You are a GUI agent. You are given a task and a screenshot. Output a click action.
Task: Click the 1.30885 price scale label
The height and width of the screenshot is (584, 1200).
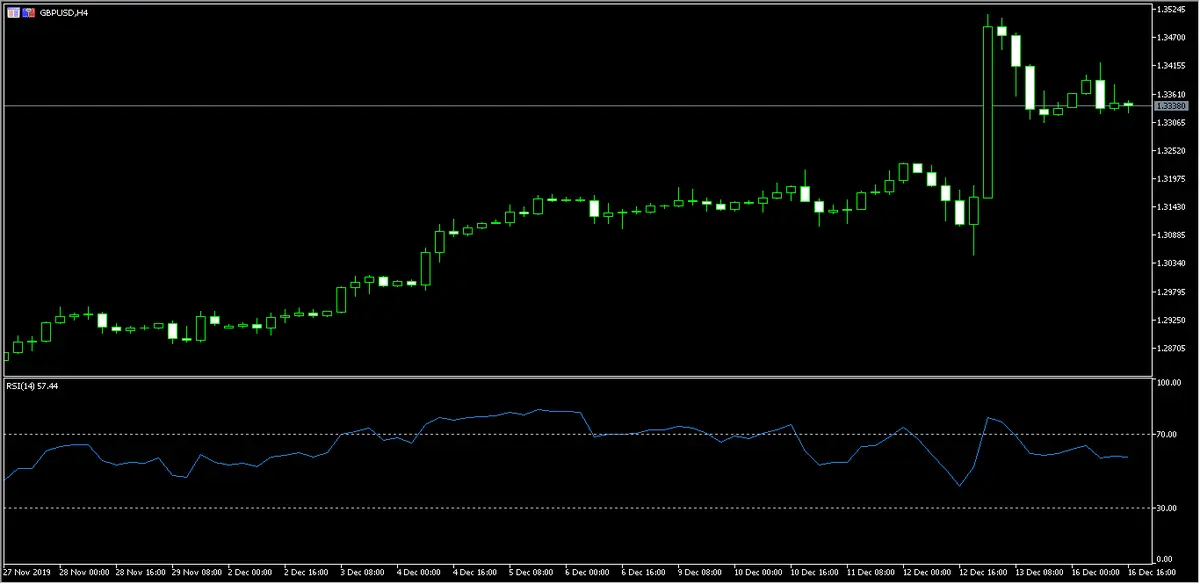pyautogui.click(x=1171, y=235)
